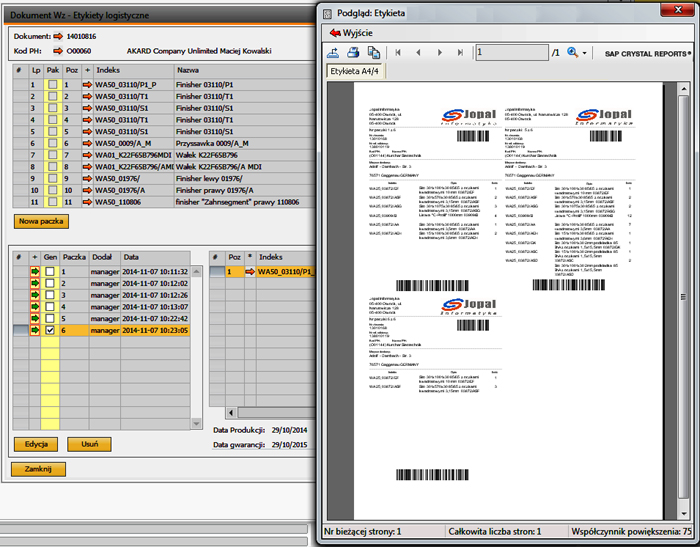Toggle Pak checkbox for Przyssawka 0009/A_M row
The width and height of the screenshot is (700, 547).
point(53,143)
